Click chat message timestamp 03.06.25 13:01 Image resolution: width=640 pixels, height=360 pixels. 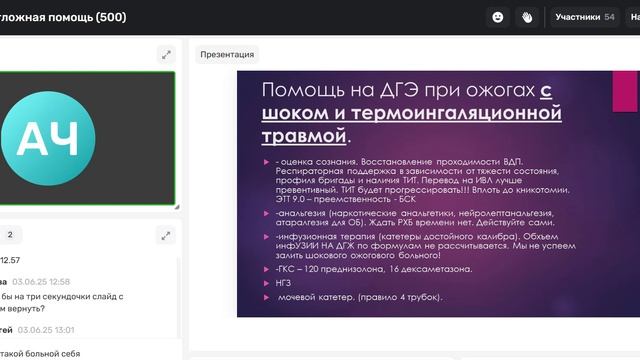pyautogui.click(x=46, y=330)
